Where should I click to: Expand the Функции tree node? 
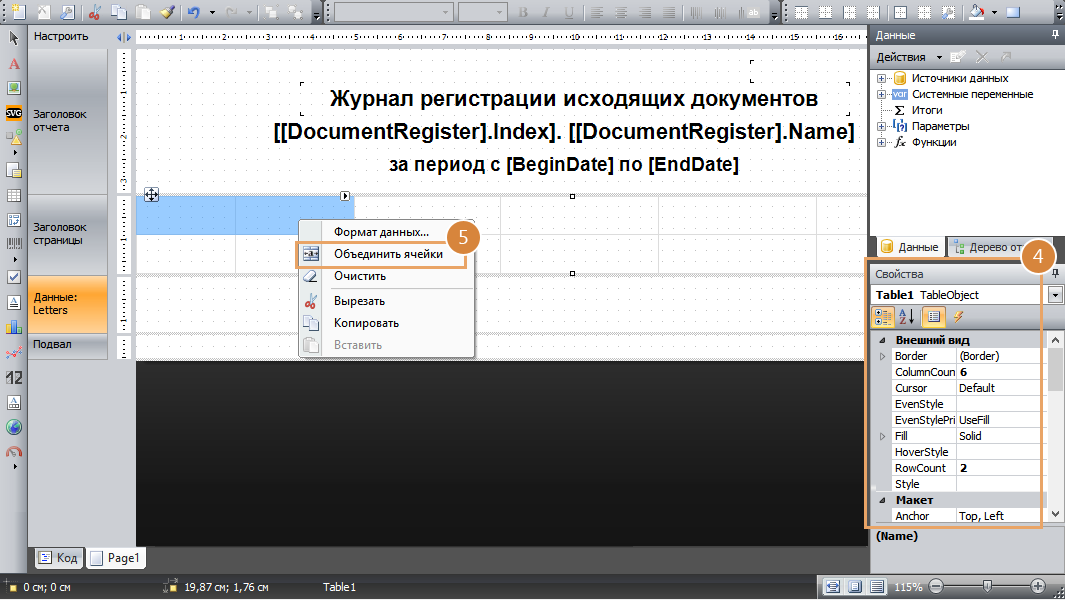pos(882,142)
